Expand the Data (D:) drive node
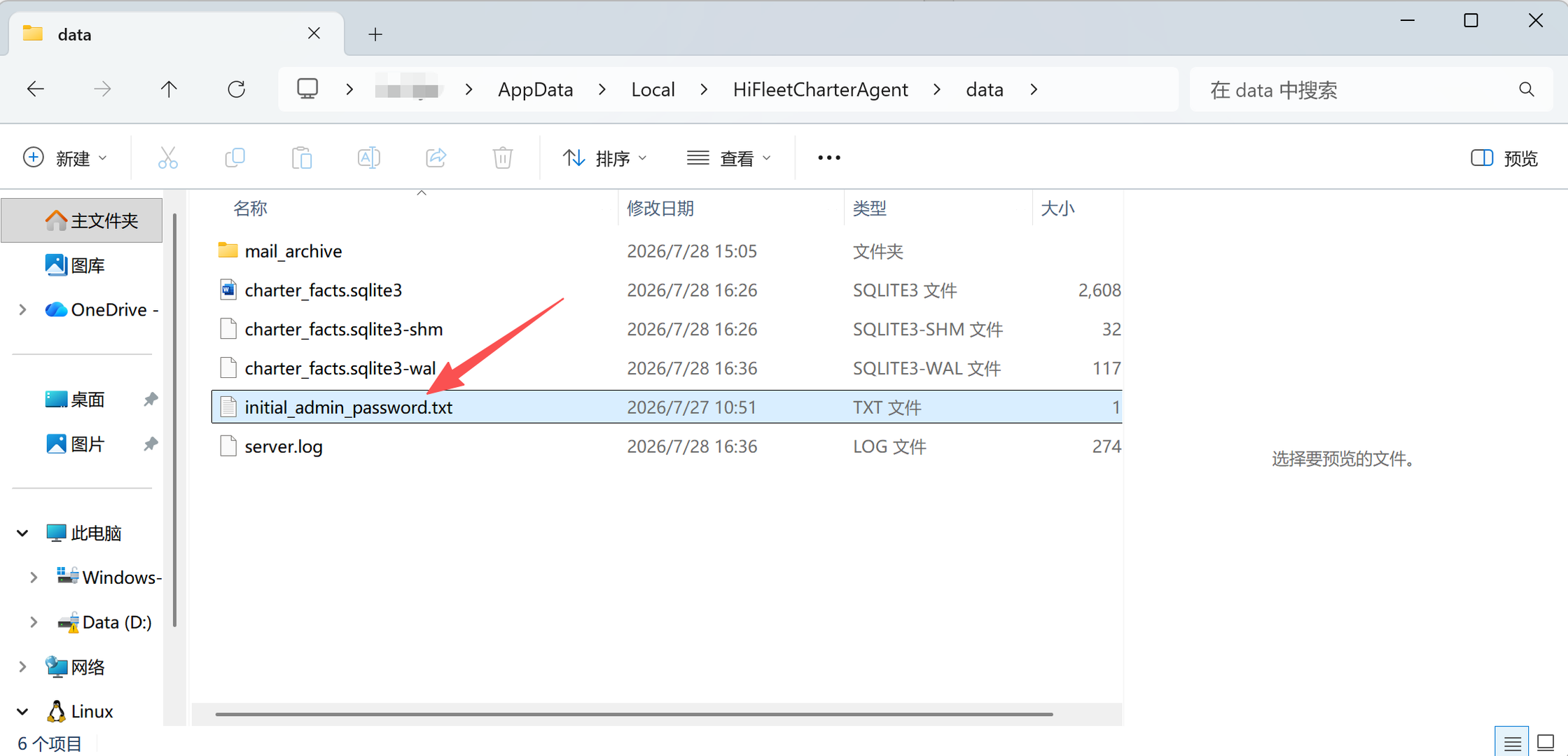The width and height of the screenshot is (1568, 756). [x=33, y=622]
